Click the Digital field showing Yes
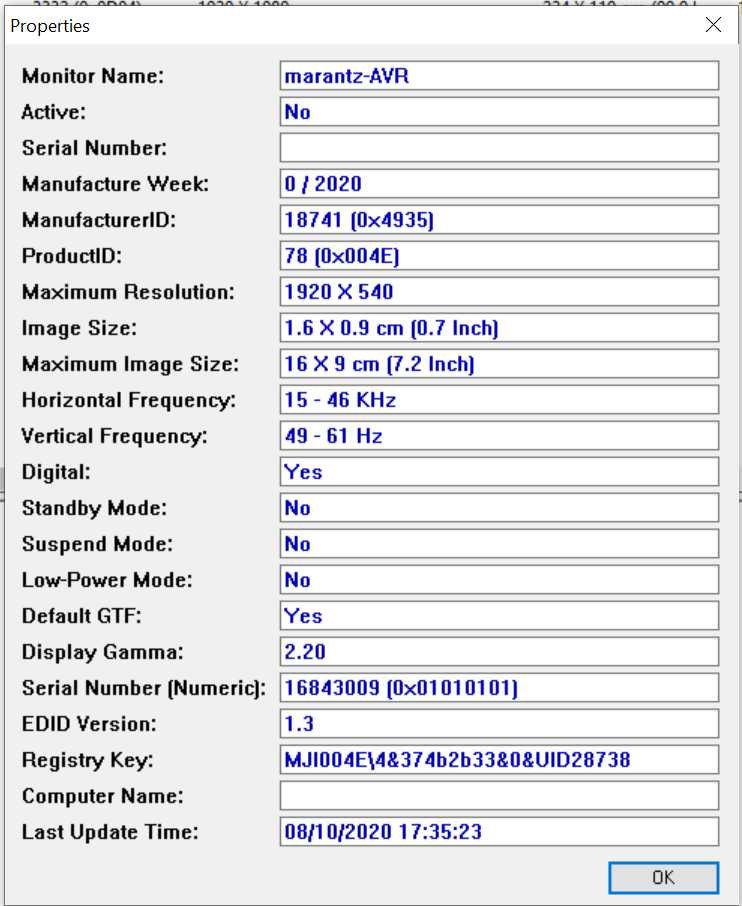This screenshot has height=906, width=742. coord(499,471)
